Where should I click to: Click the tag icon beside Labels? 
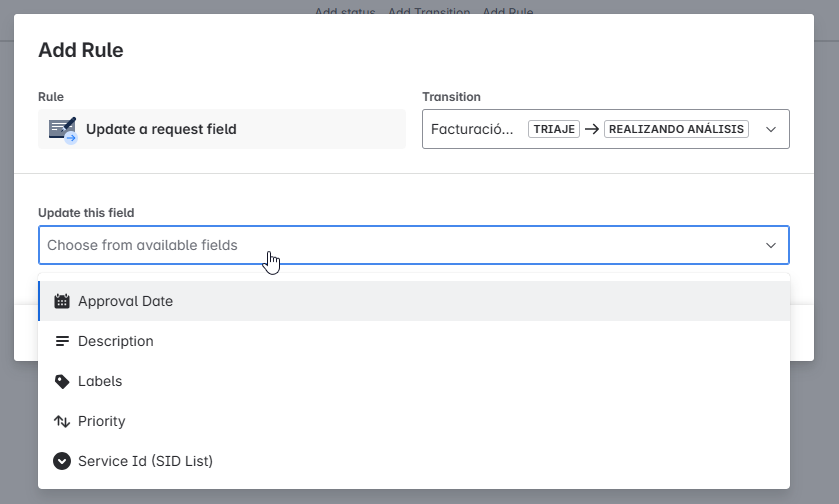(62, 381)
